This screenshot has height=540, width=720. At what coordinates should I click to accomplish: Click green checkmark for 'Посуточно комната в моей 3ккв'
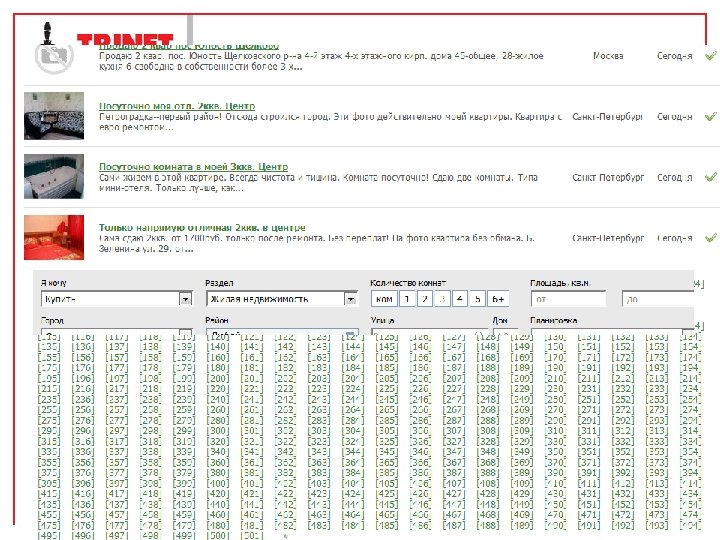click(710, 177)
